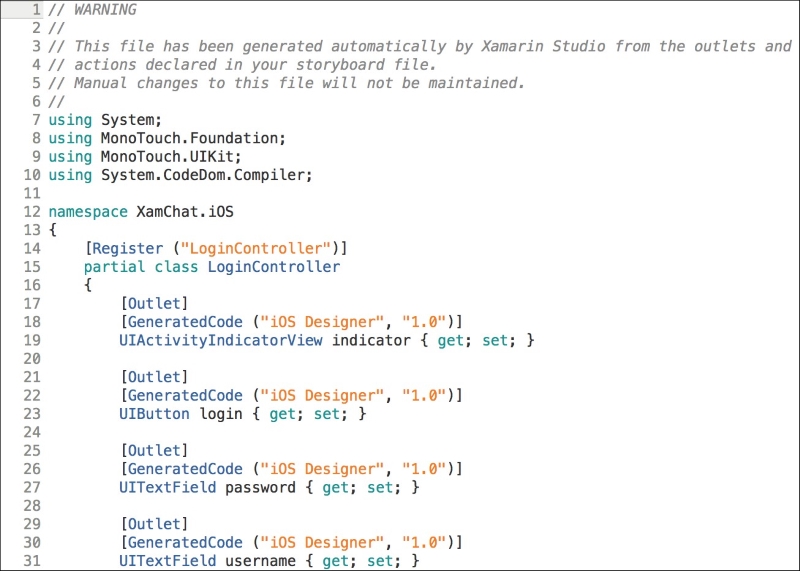The width and height of the screenshot is (800, 571).
Task: Click line number 24 in the gutter
Action: (x=32, y=432)
